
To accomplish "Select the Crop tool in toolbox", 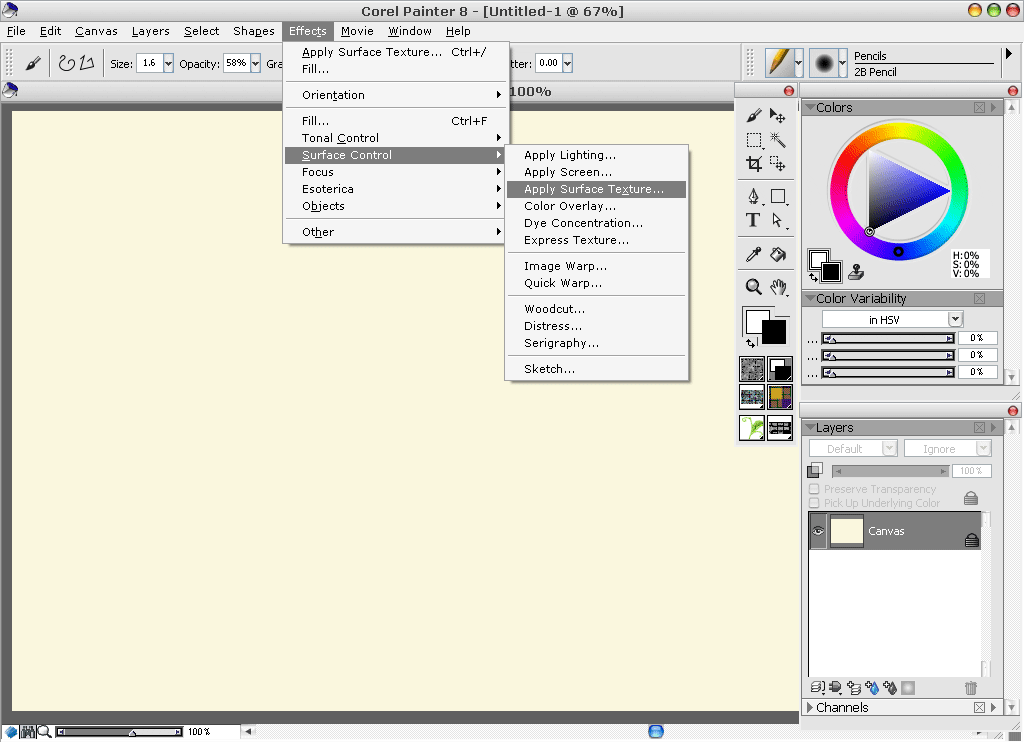I will [754, 163].
